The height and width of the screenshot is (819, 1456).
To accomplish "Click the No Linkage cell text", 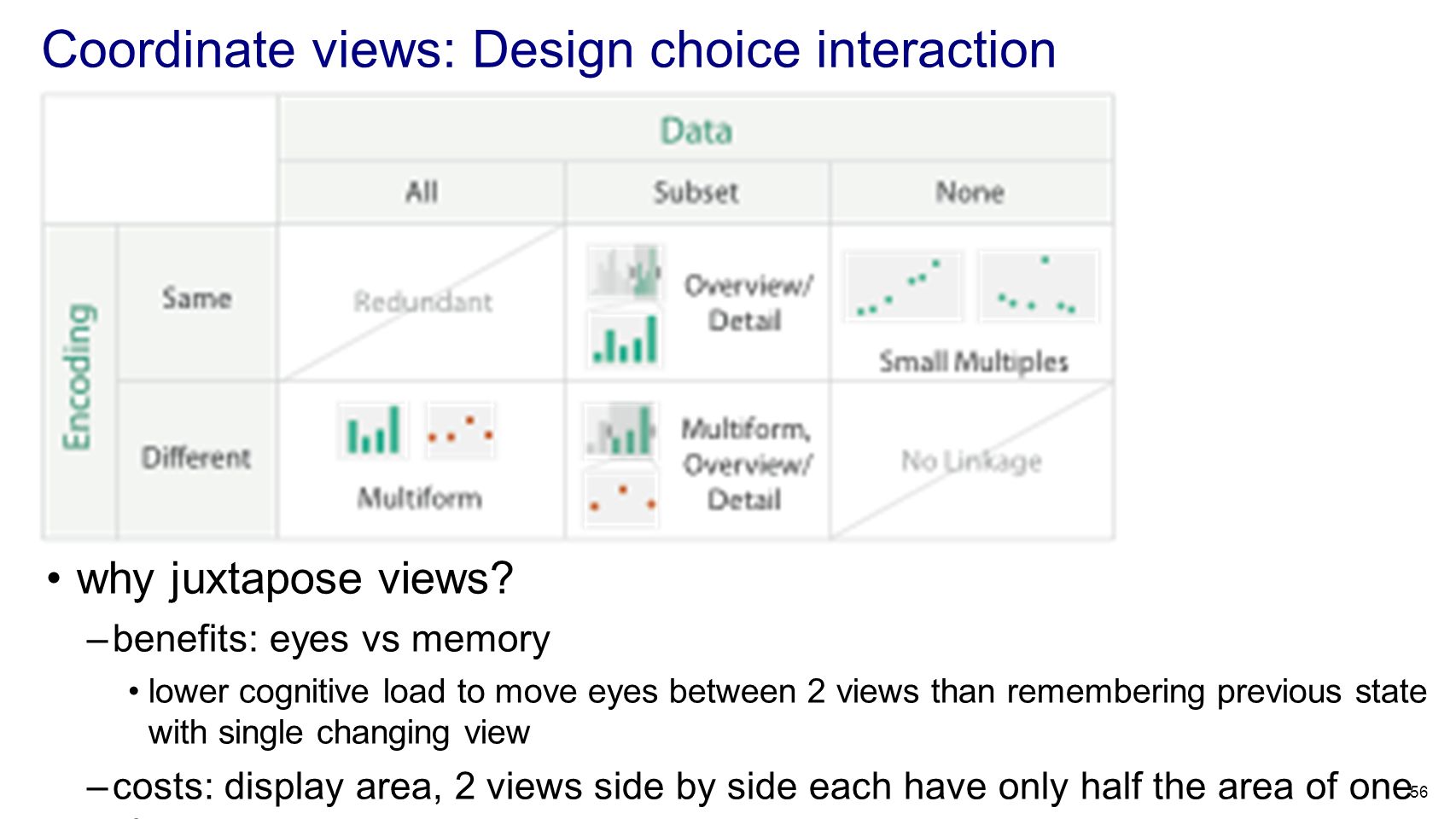I will click(971, 462).
